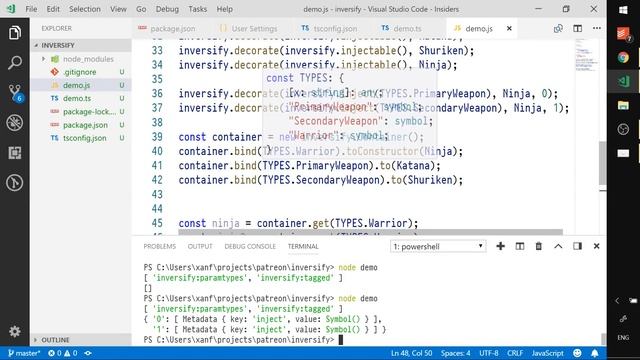Click the eye watch icon in status bar
This screenshot has width=640, height=360.
88,353
